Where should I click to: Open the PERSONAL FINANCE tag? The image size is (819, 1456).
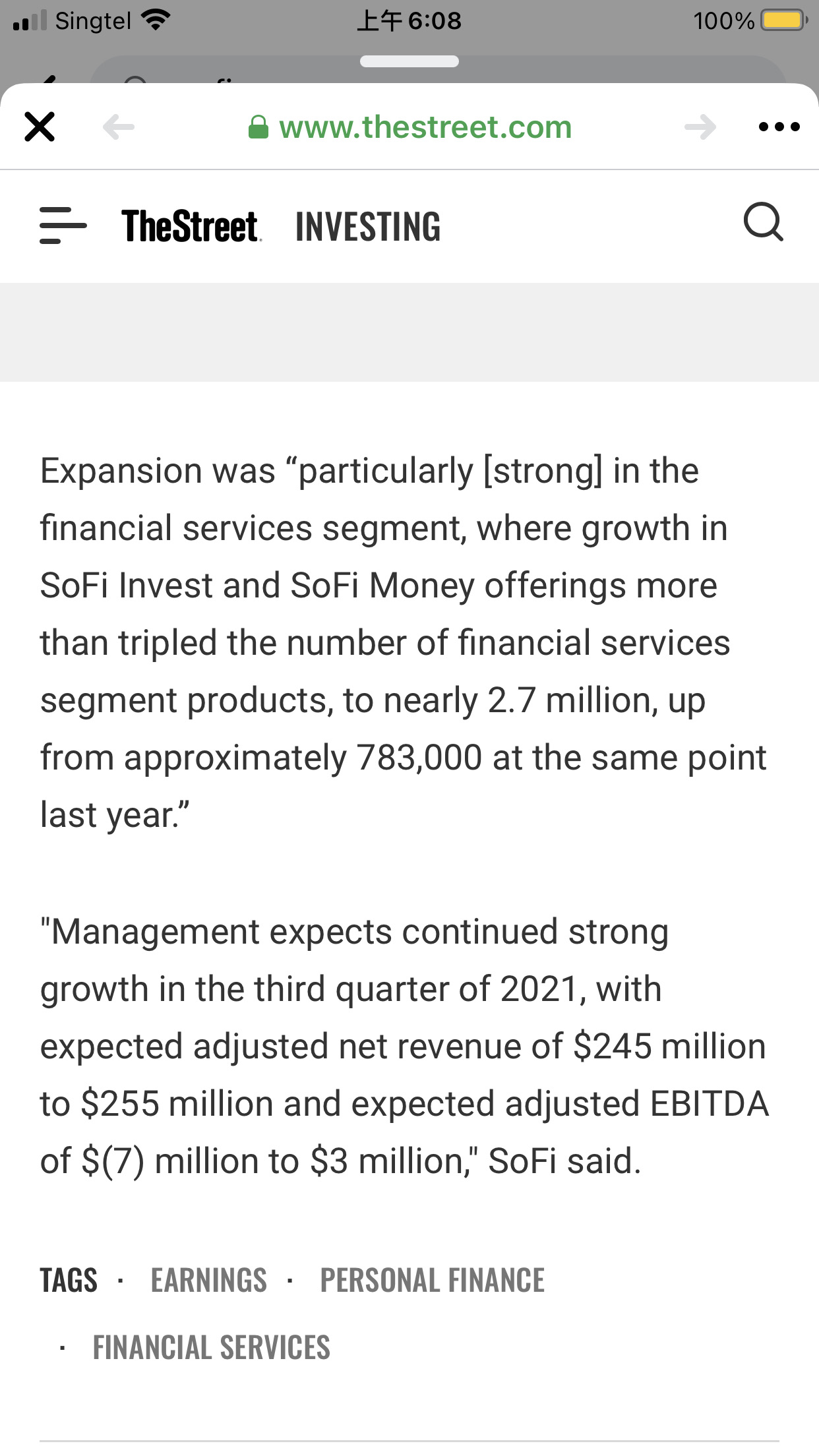(x=433, y=1281)
